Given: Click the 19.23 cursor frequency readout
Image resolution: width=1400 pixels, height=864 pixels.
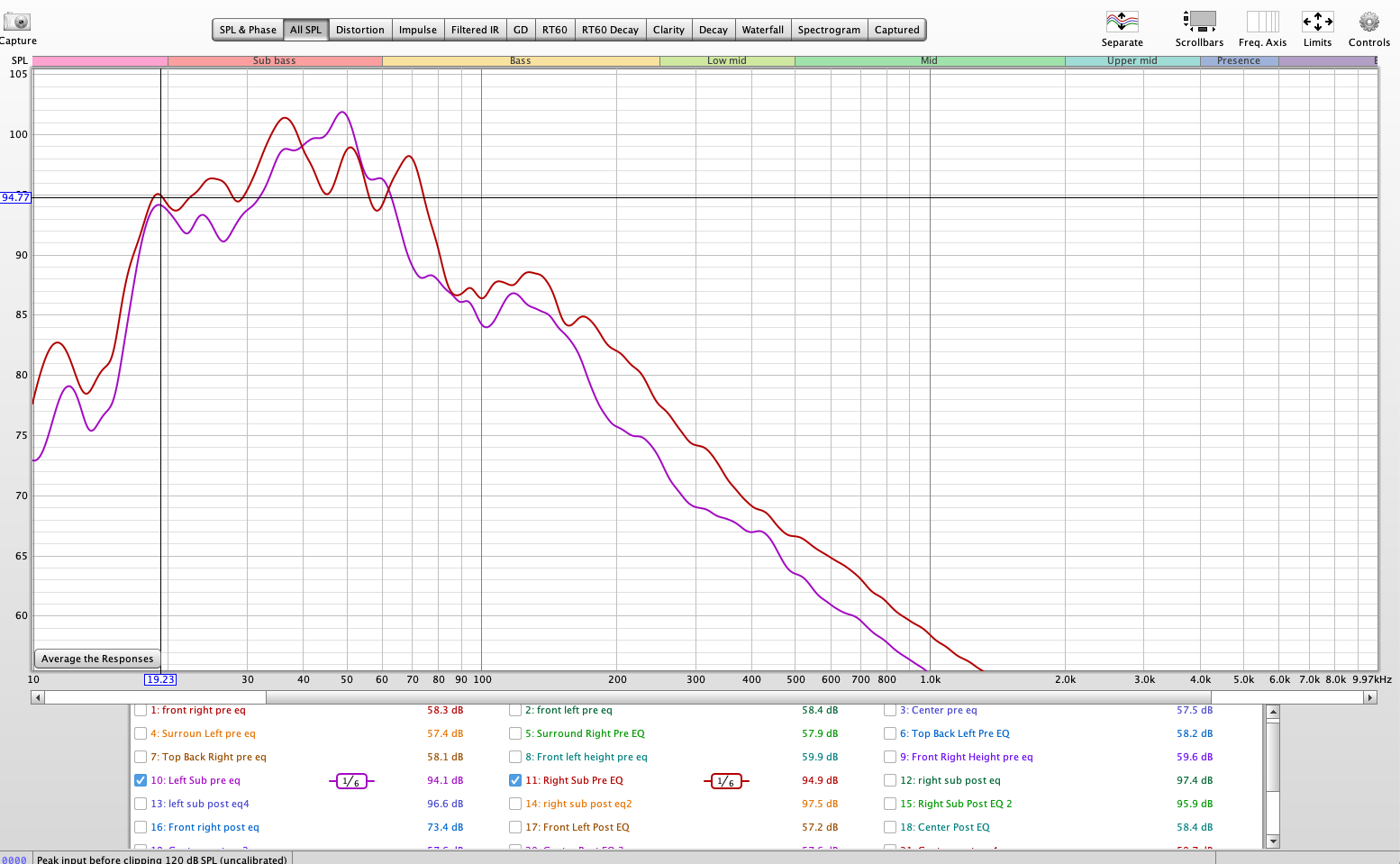Looking at the screenshot, I should 160,679.
